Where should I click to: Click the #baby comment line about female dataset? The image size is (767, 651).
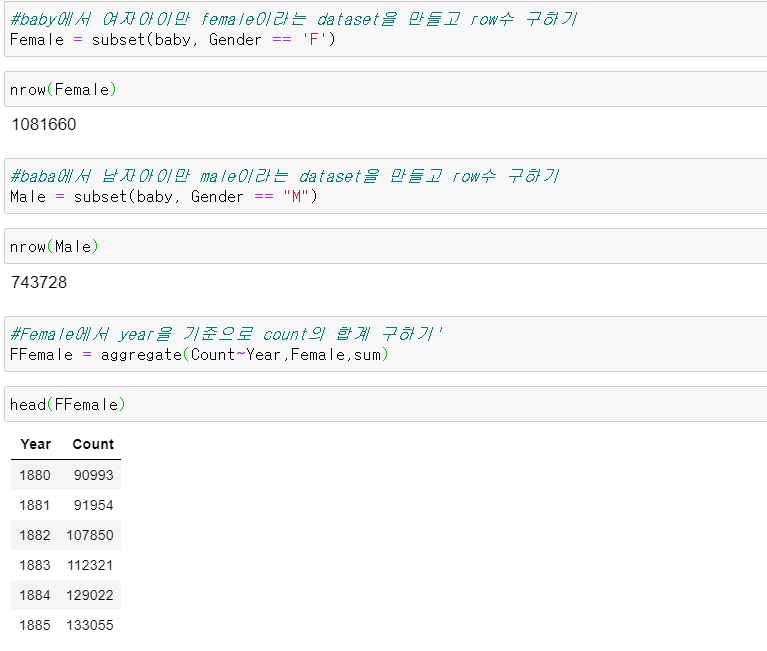tap(293, 19)
